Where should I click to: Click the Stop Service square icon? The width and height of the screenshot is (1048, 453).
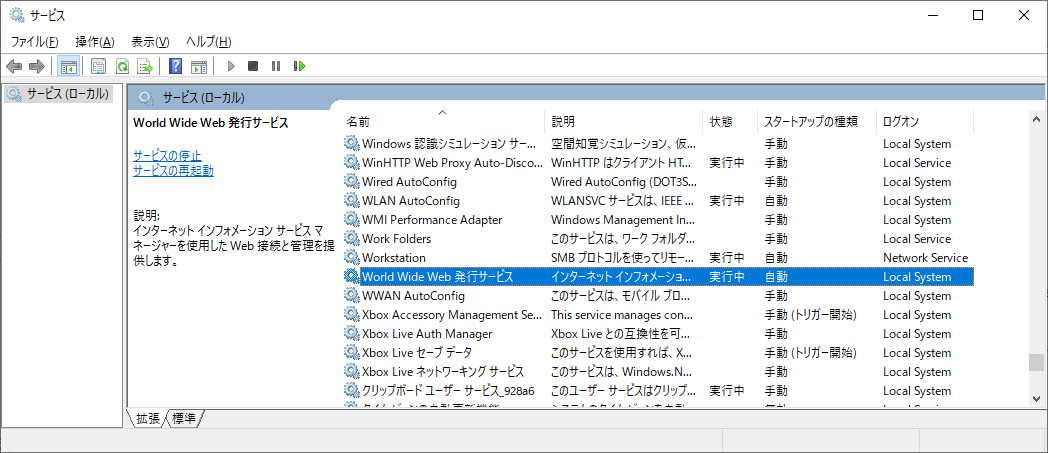point(253,66)
